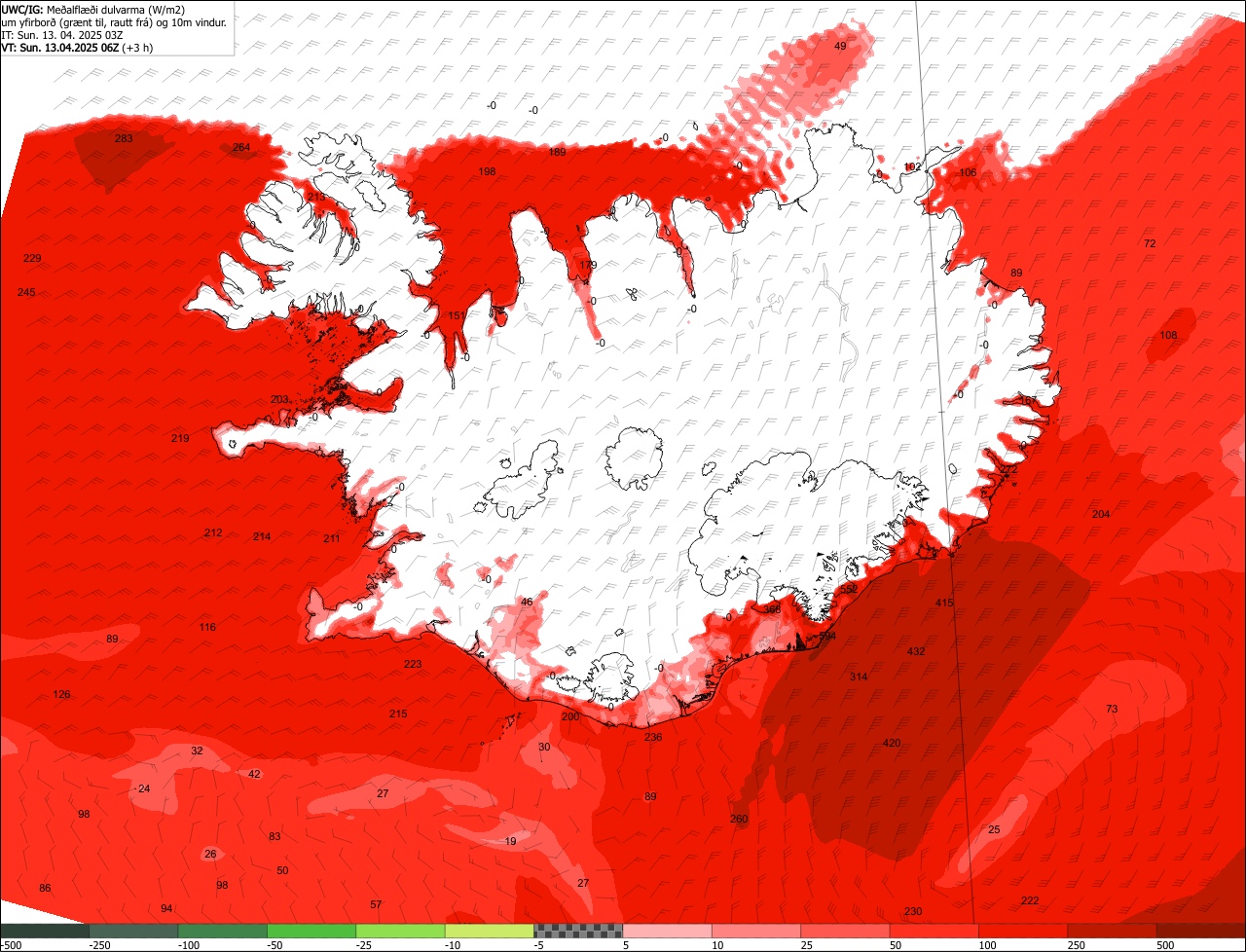Click the '-500' legend label

[11, 945]
